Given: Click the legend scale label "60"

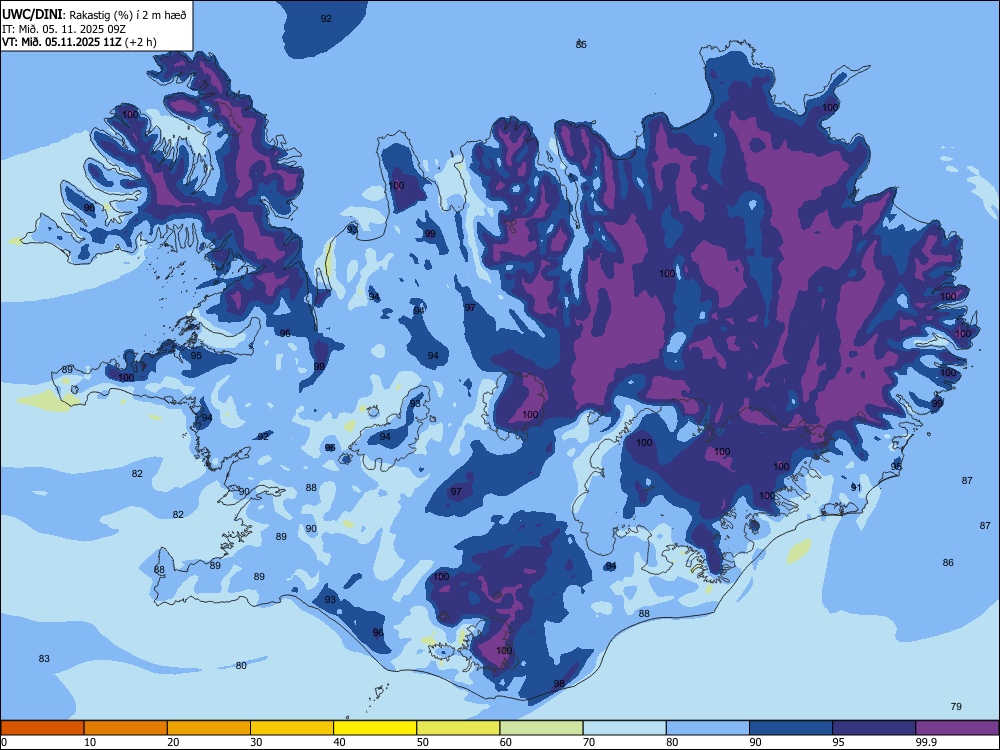Looking at the screenshot, I should tap(506, 742).
